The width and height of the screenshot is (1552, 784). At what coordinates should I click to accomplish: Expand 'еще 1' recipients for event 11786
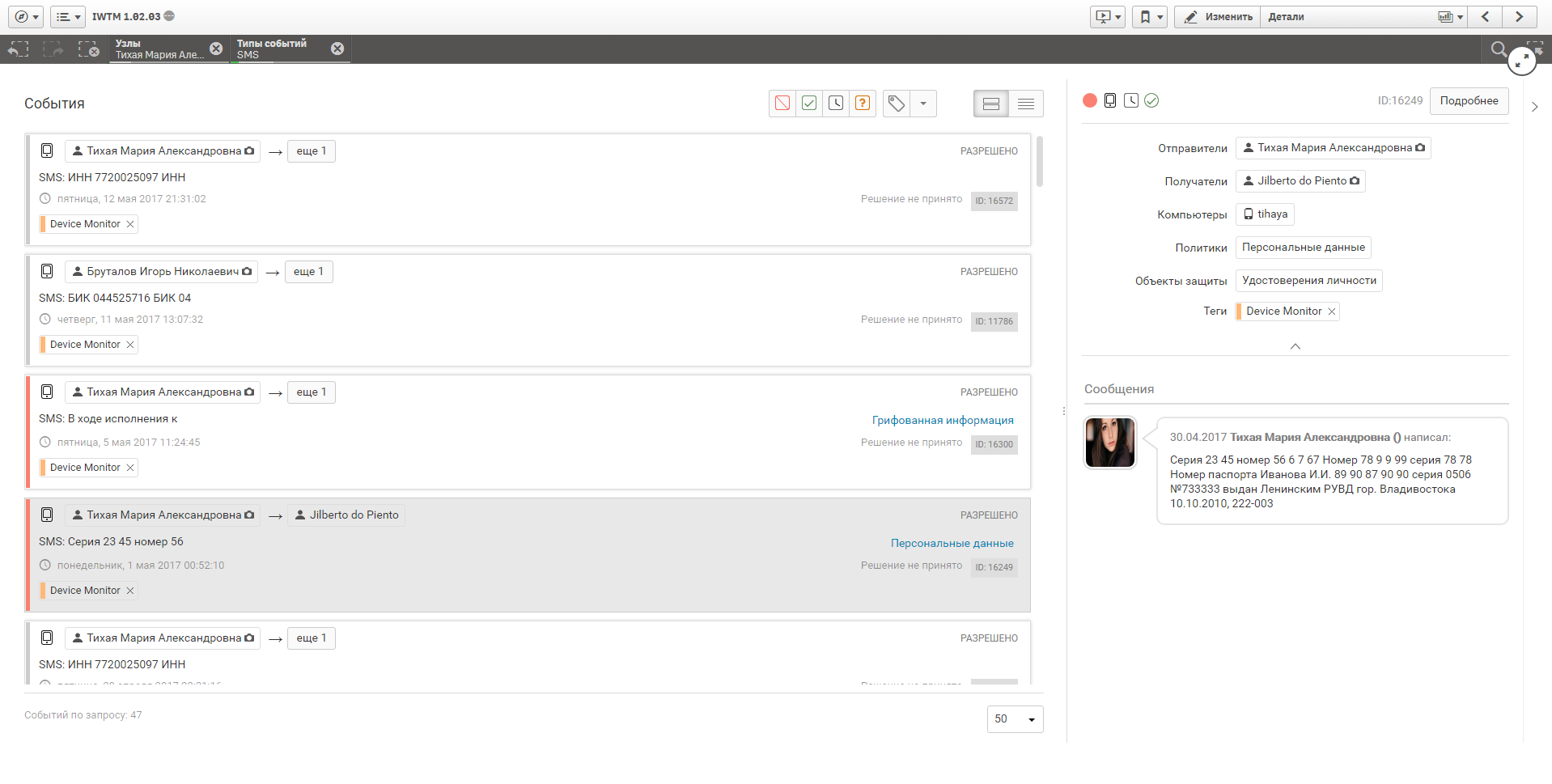pyautogui.click(x=308, y=272)
